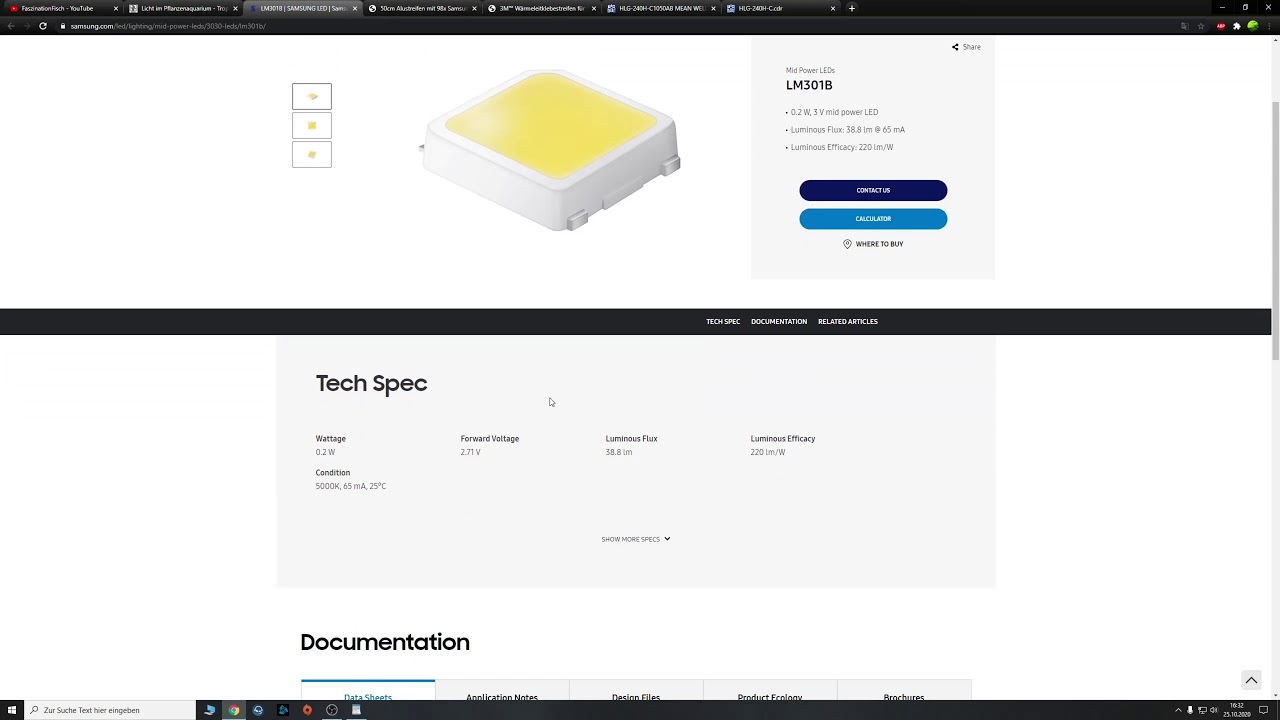This screenshot has width=1280, height=720.
Task: Click the 'LM301B' product title text
Action: (809, 85)
